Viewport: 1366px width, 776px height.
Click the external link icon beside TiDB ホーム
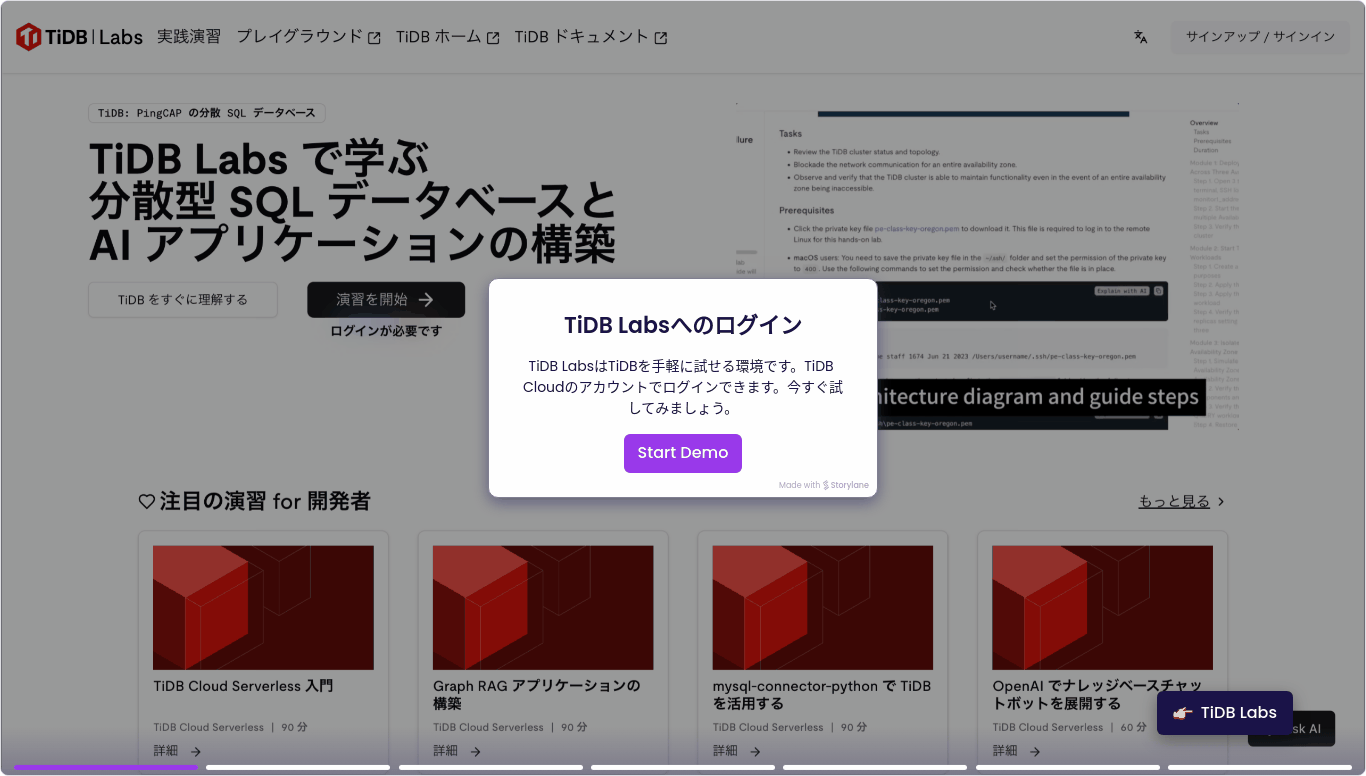[493, 35]
